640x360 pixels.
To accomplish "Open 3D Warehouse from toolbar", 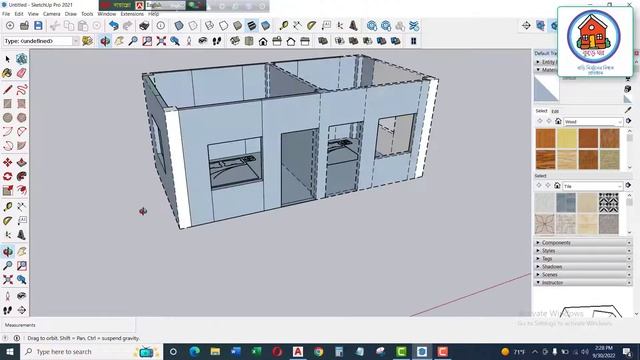I will (372, 26).
